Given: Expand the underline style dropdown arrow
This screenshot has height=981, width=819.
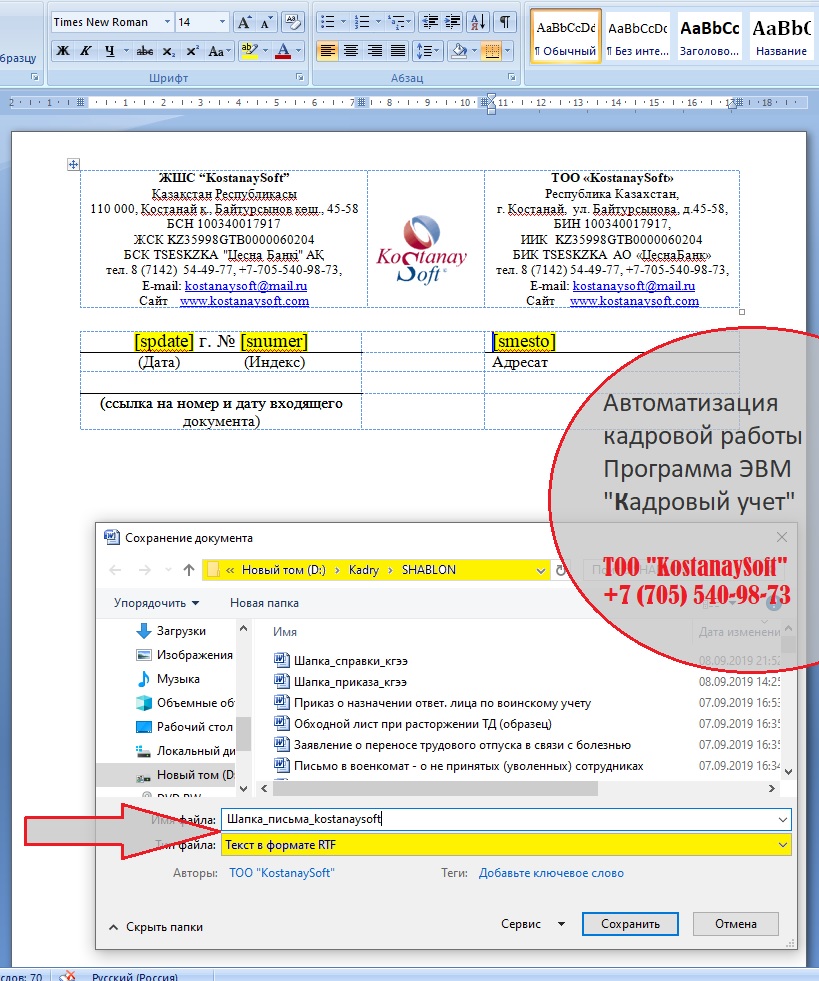Looking at the screenshot, I should coord(126,51).
